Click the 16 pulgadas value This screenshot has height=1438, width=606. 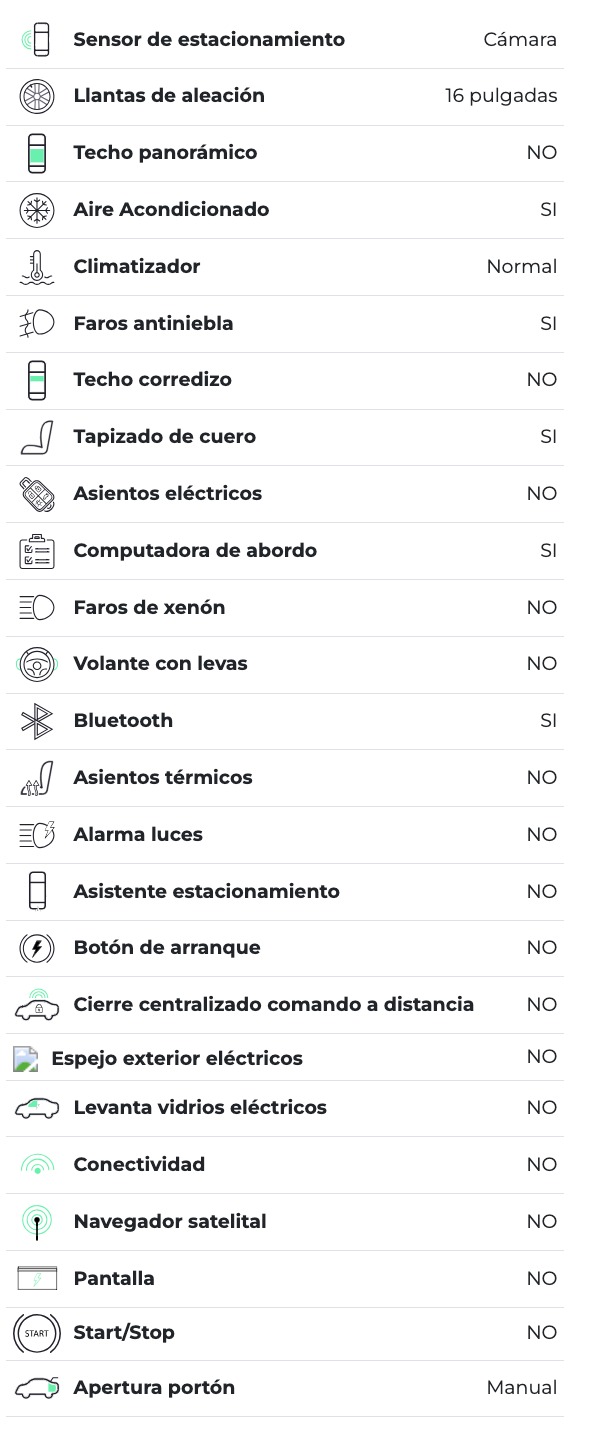(501, 97)
